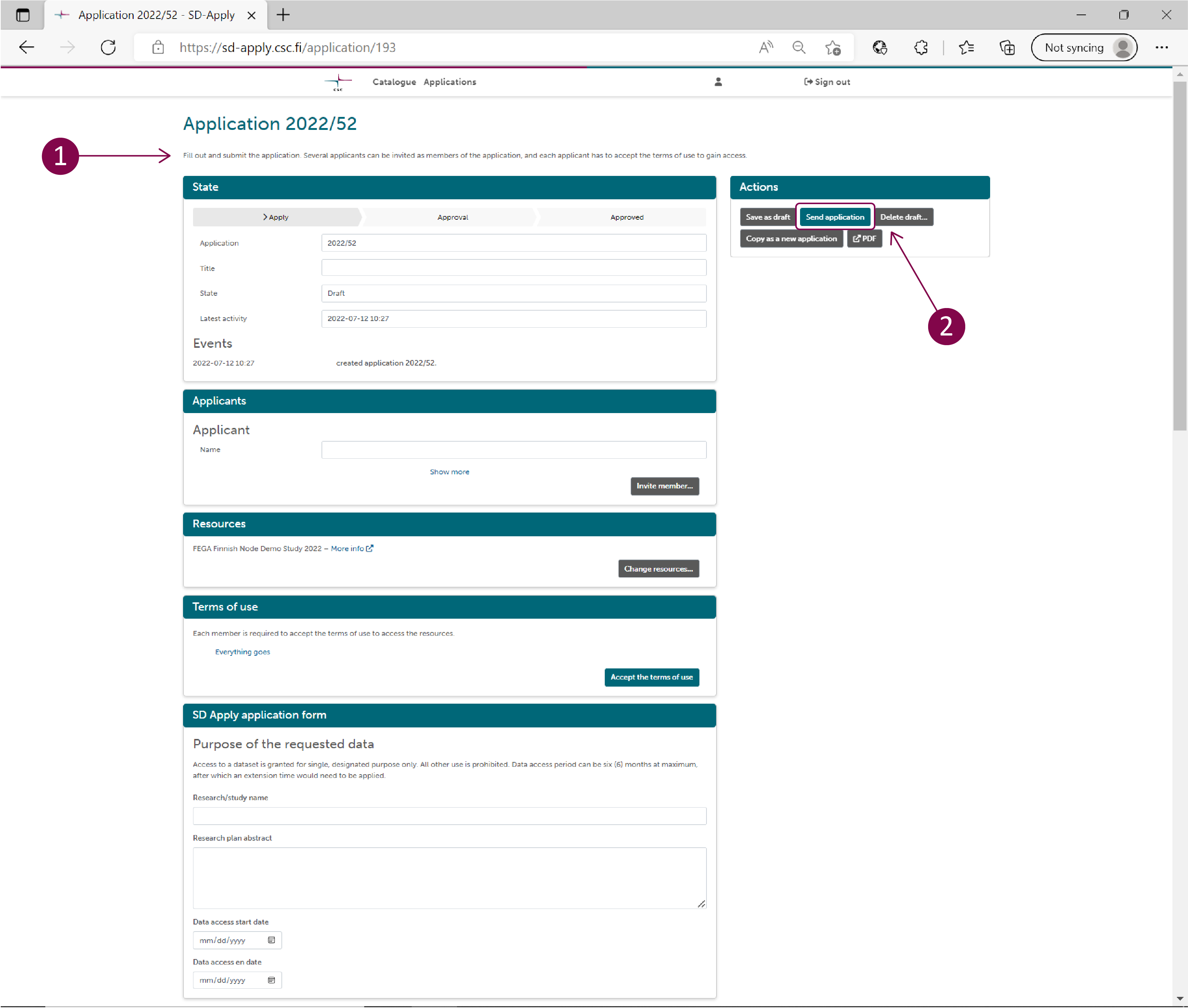The image size is (1188, 1008).
Task: Open browser extensions puzzle icon
Action: pos(920,48)
